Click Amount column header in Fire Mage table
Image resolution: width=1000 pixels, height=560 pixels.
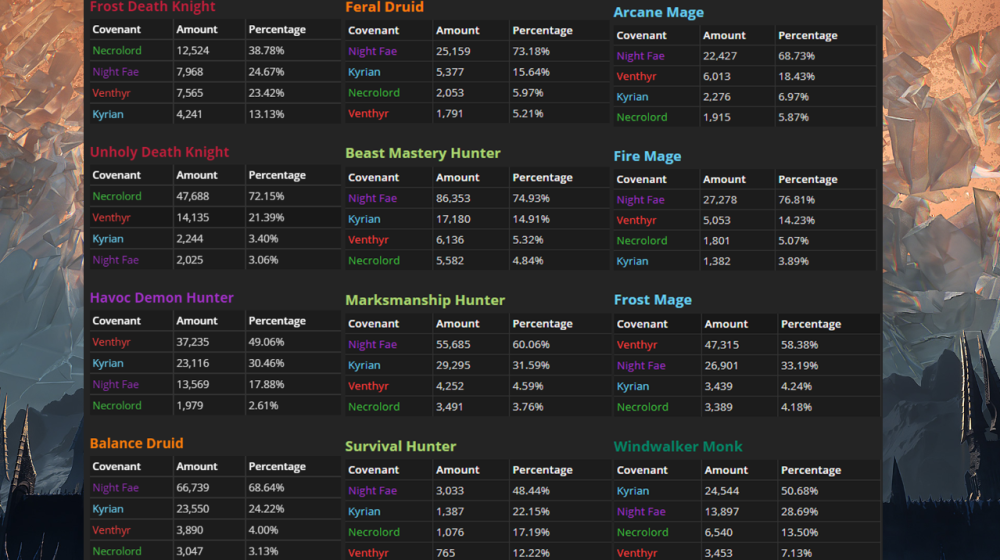pyautogui.click(x=725, y=180)
